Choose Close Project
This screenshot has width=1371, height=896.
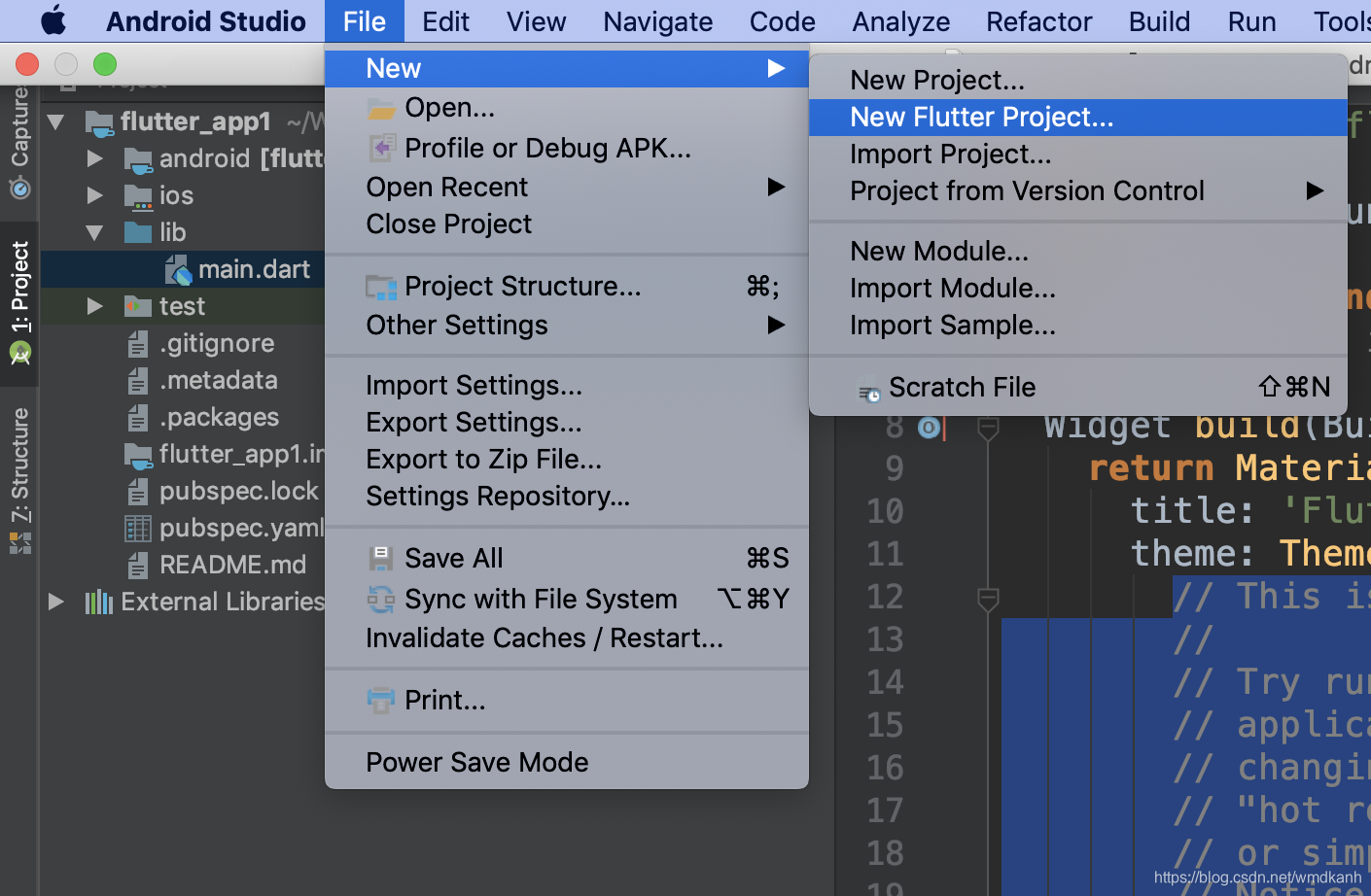pos(567,224)
